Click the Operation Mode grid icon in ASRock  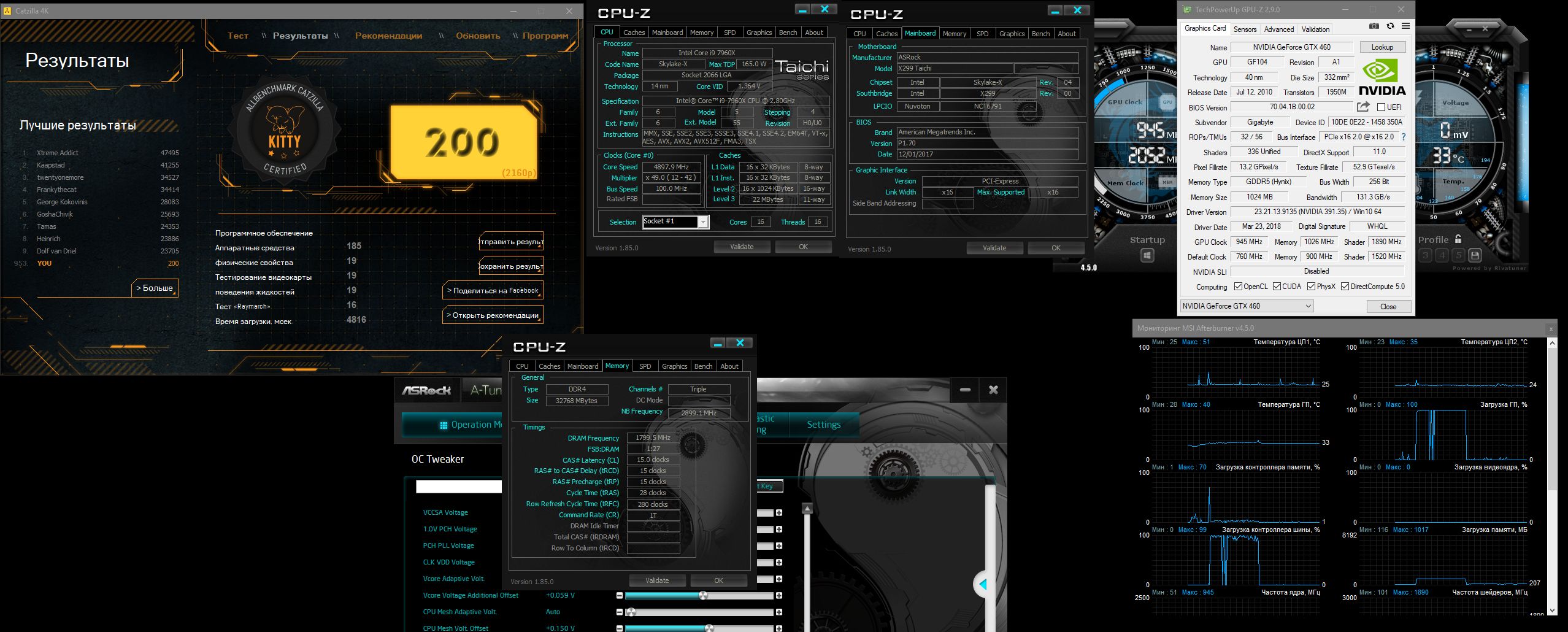444,425
